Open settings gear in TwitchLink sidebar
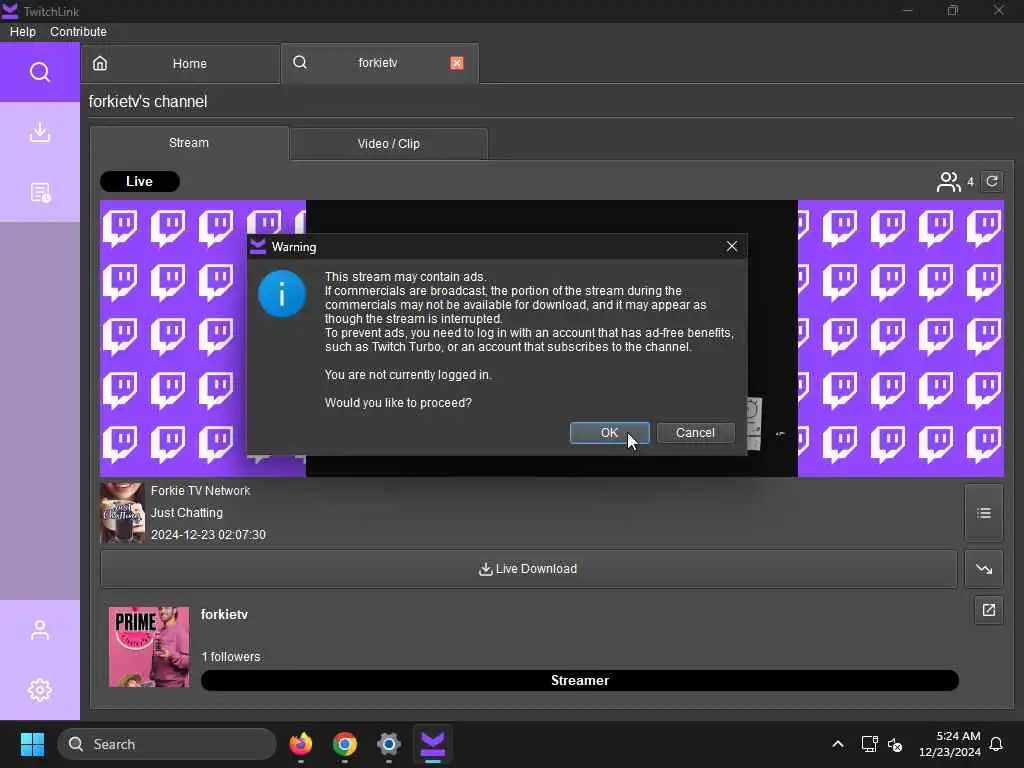The image size is (1024, 768). [40, 690]
